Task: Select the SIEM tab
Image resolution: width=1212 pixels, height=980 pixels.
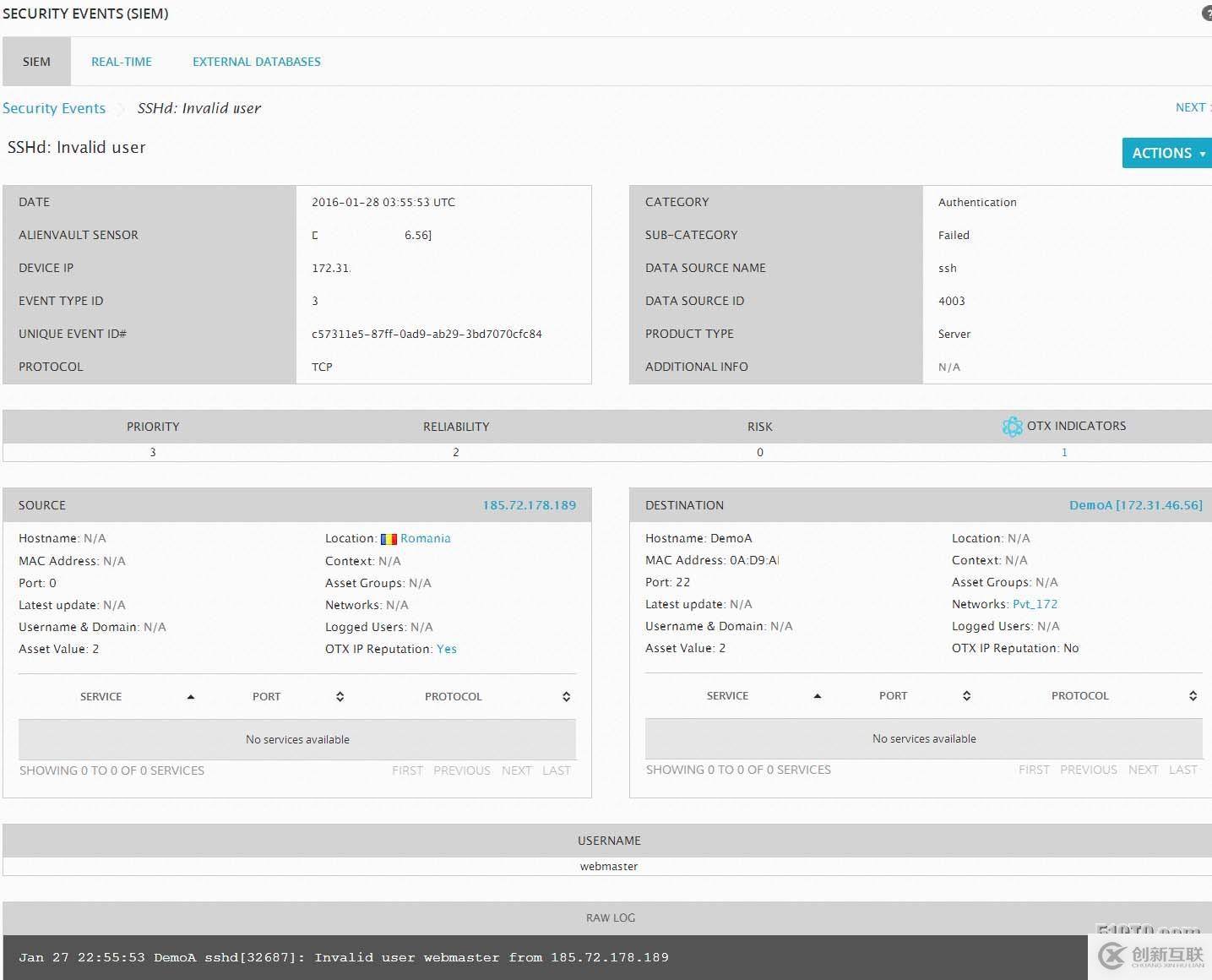Action: pos(36,62)
